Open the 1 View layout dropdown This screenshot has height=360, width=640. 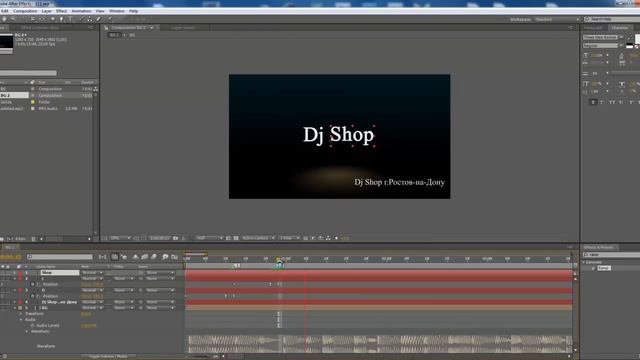point(289,238)
